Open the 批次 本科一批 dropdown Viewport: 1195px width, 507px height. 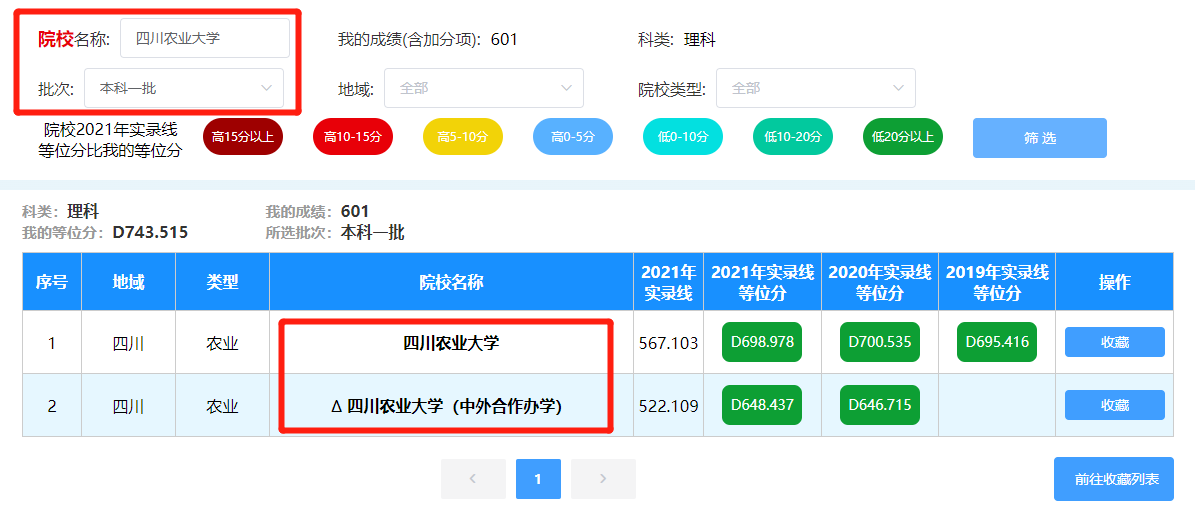click(184, 88)
